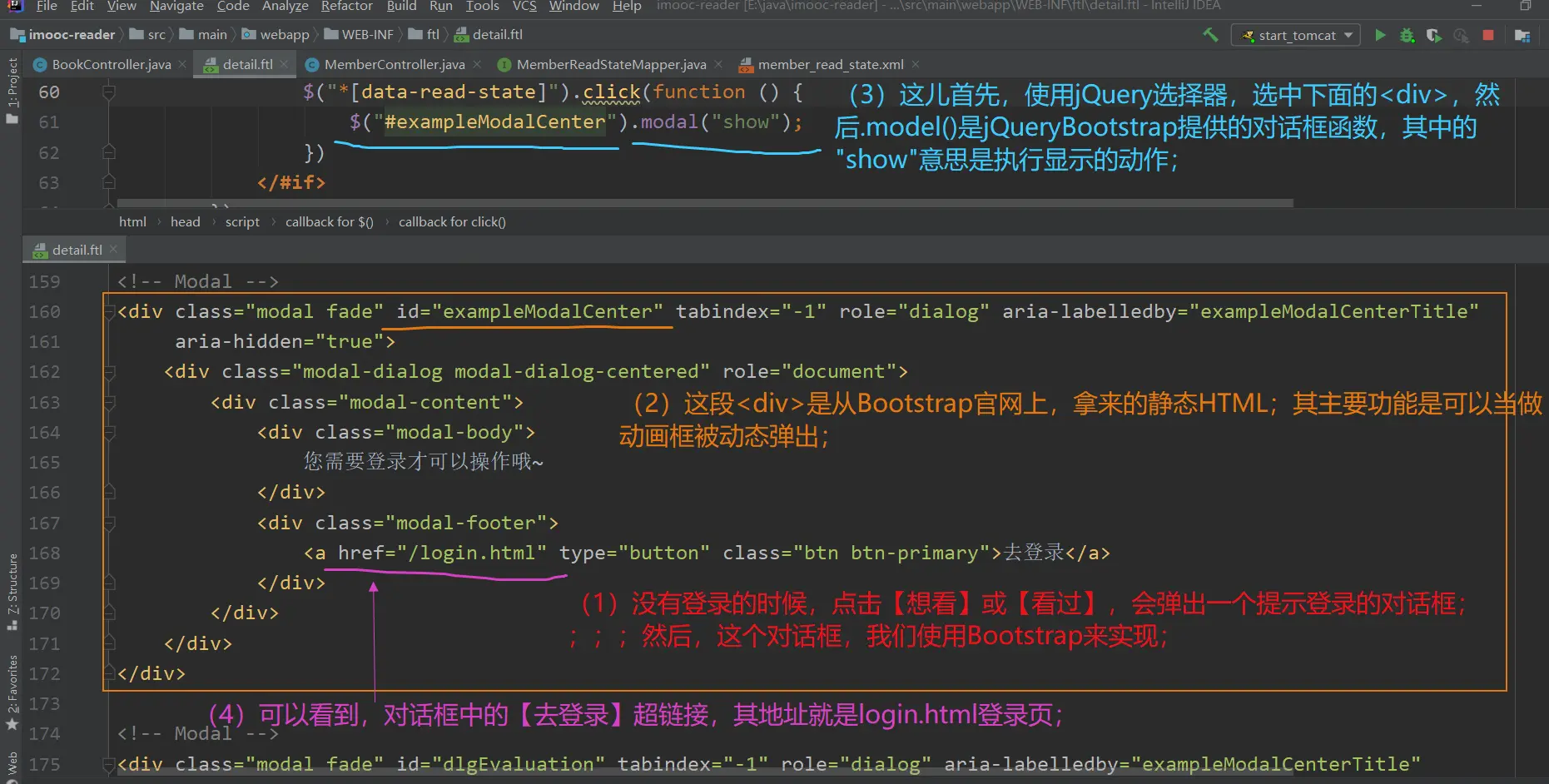Collapse the code fold at line 60
Viewport: 1549px width, 784px height.
(x=108, y=92)
